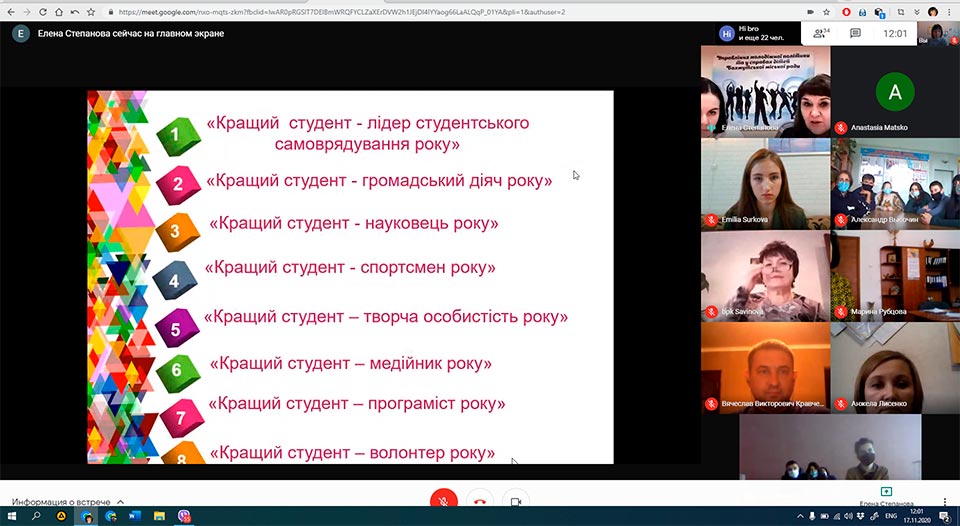Image resolution: width=960 pixels, height=526 pixels.
Task: Expand hidden extensions with the double chevron
Action: pos(917,12)
